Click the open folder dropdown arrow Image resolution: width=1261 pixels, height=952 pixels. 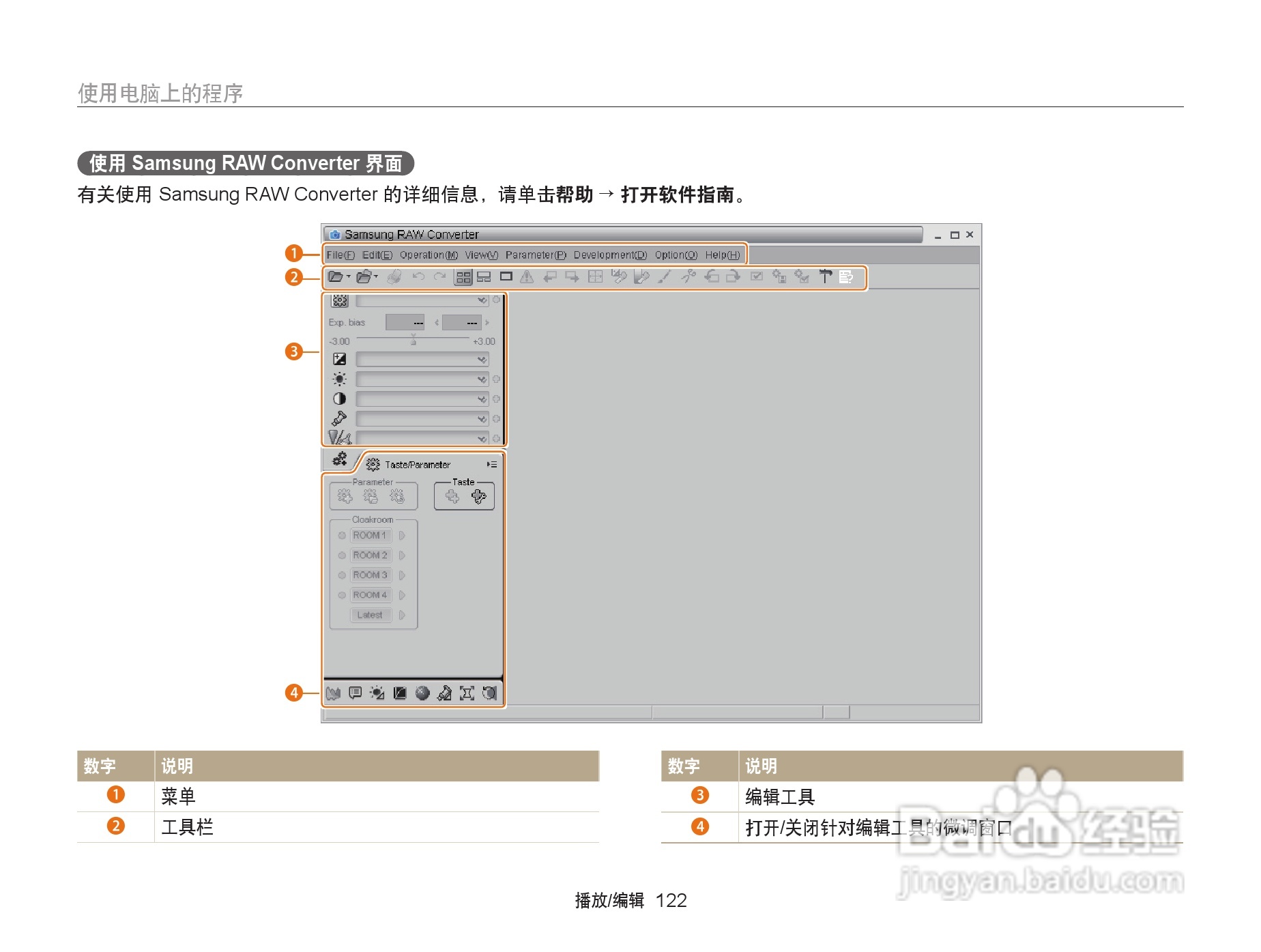pos(349,276)
